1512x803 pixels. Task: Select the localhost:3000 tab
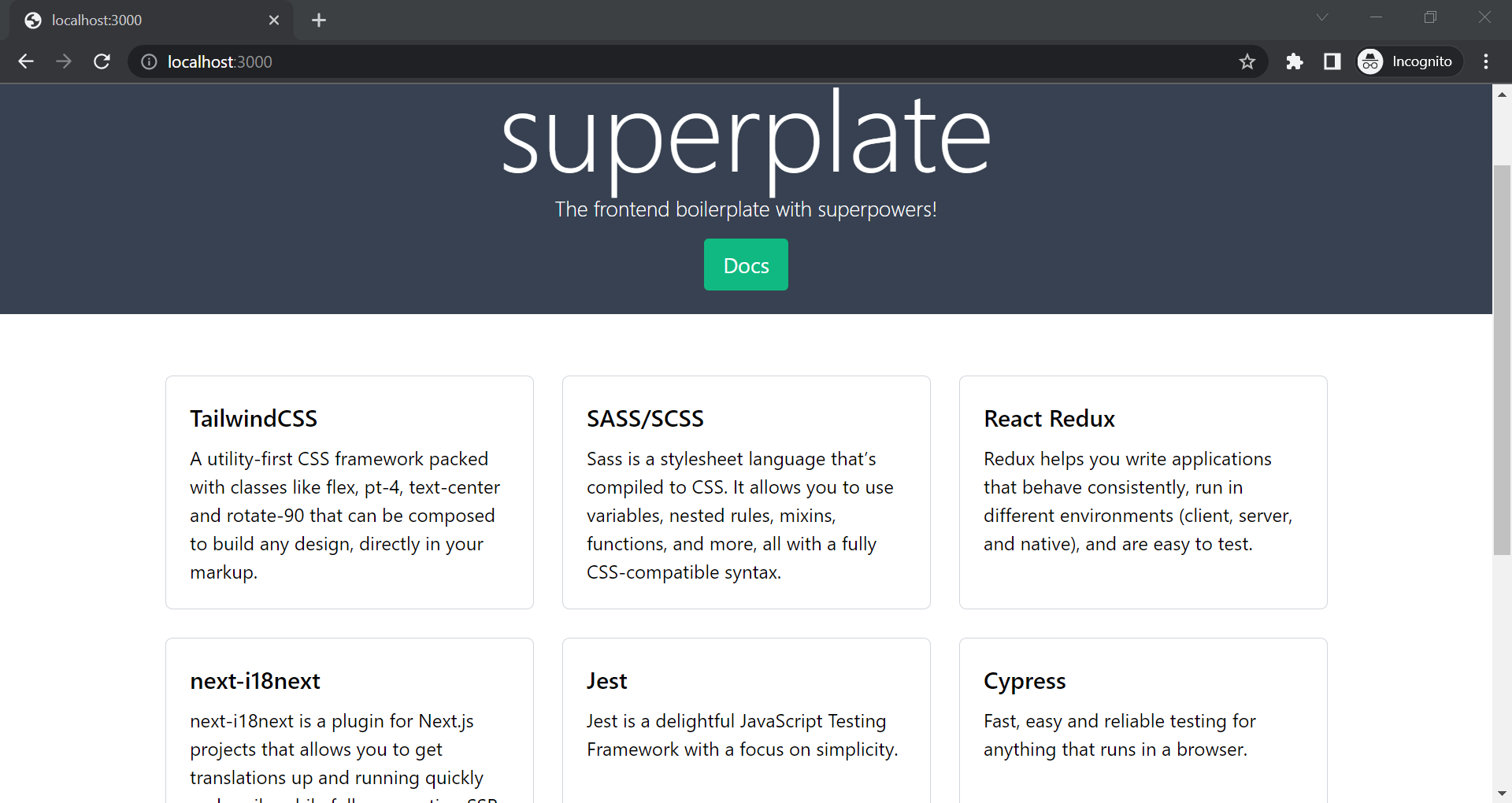point(142,20)
